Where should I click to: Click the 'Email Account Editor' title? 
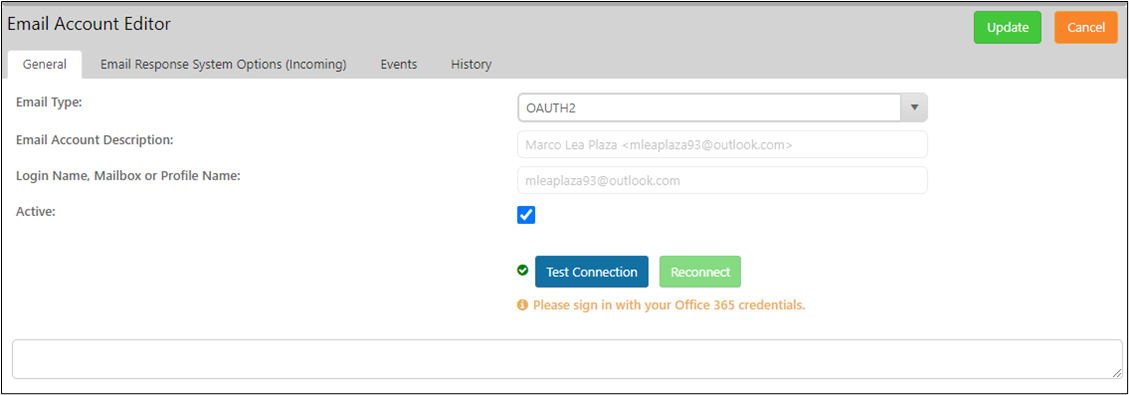coord(89,24)
